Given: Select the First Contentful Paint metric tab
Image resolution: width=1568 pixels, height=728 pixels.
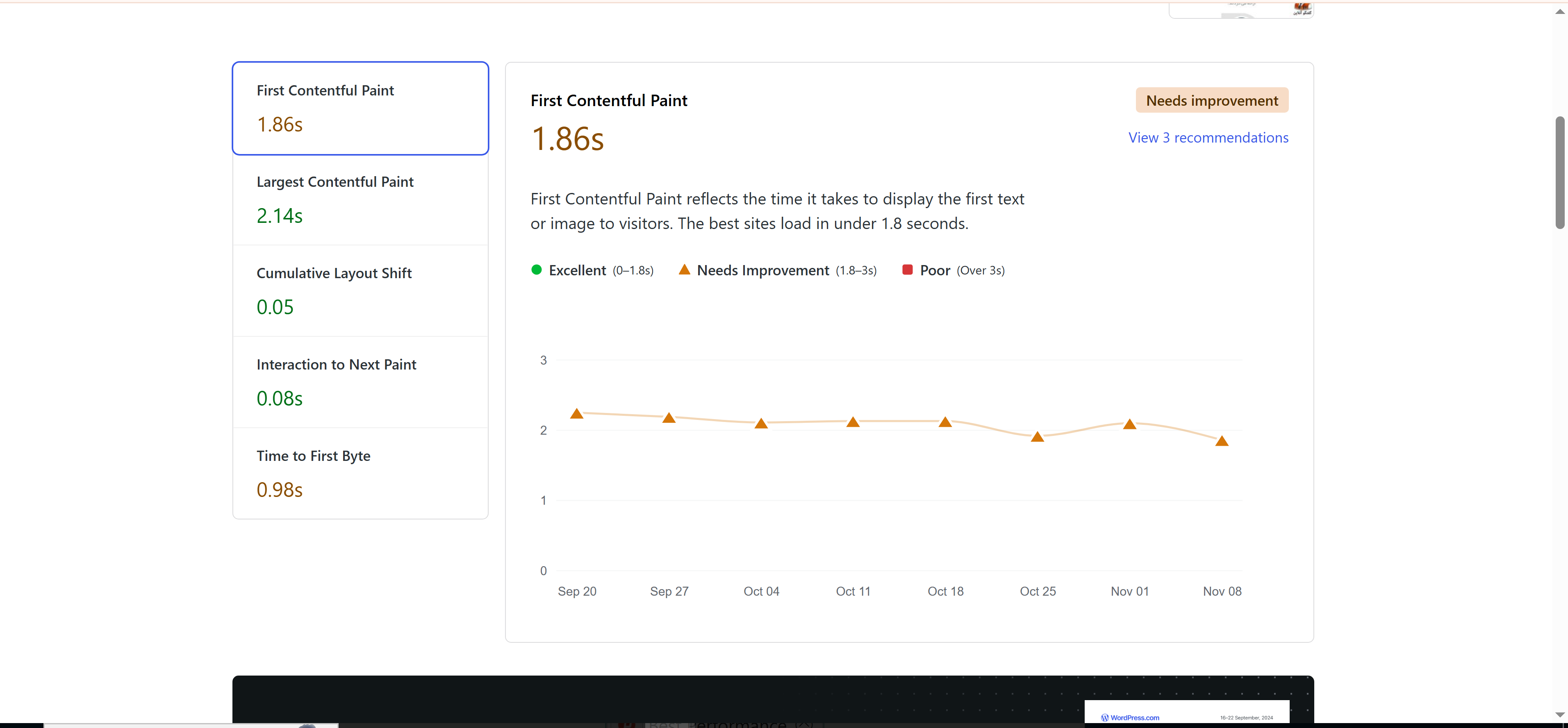Looking at the screenshot, I should 360,108.
